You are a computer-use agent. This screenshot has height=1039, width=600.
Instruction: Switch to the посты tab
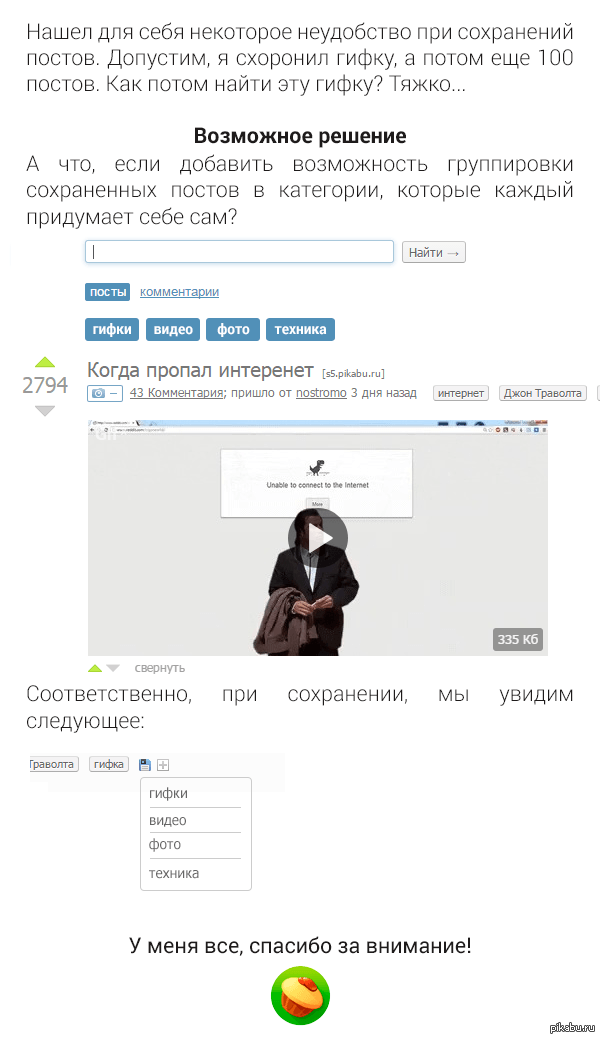[x=107, y=292]
